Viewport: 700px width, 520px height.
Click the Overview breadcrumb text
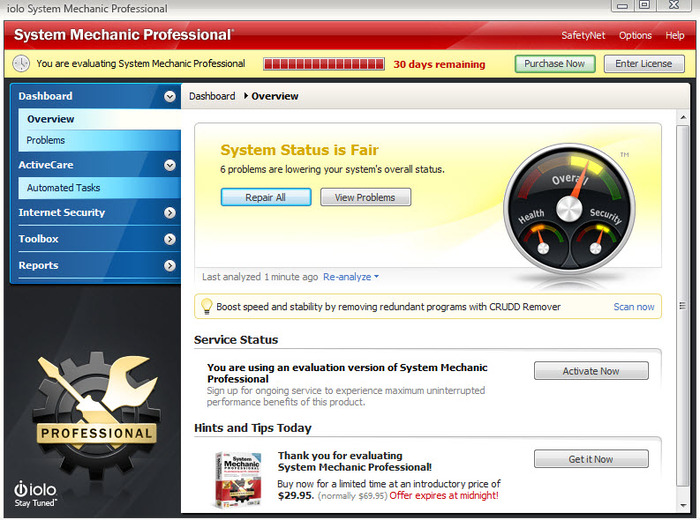click(x=275, y=96)
